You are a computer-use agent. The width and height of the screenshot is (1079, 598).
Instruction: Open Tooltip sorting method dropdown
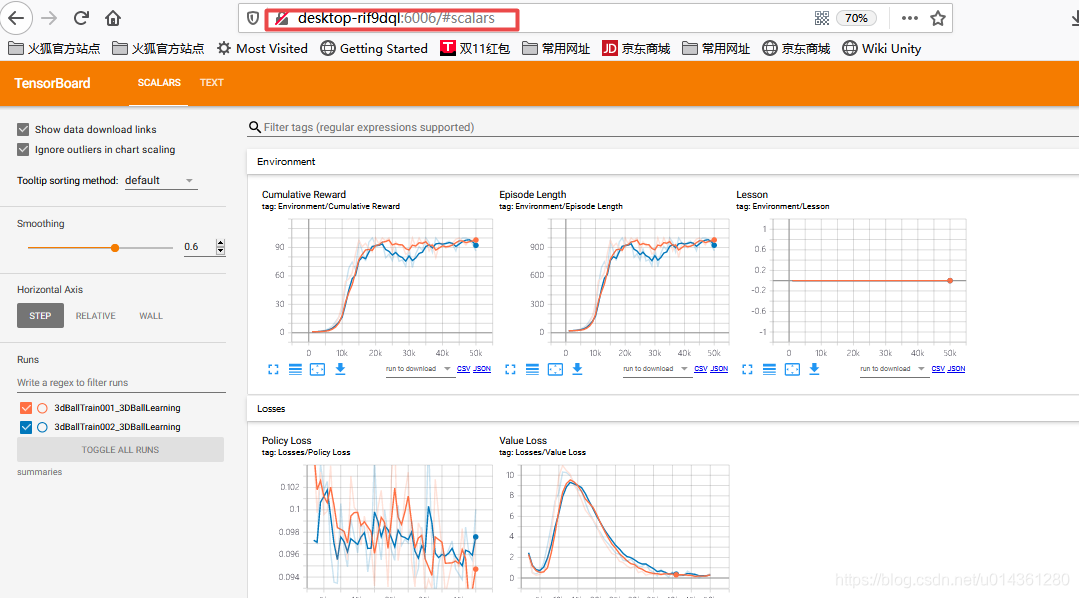[x=161, y=180]
